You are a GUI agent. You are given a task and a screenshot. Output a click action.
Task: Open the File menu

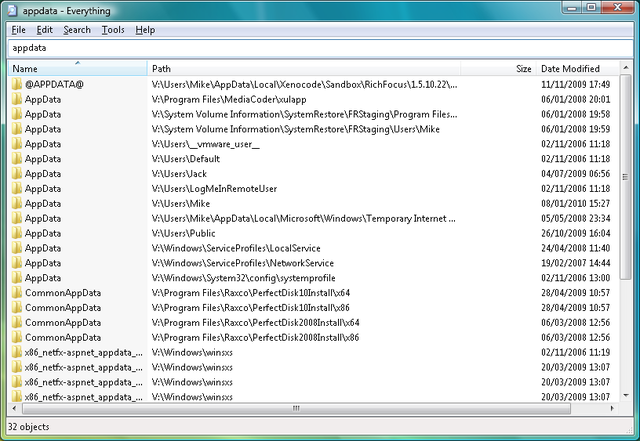[18, 30]
